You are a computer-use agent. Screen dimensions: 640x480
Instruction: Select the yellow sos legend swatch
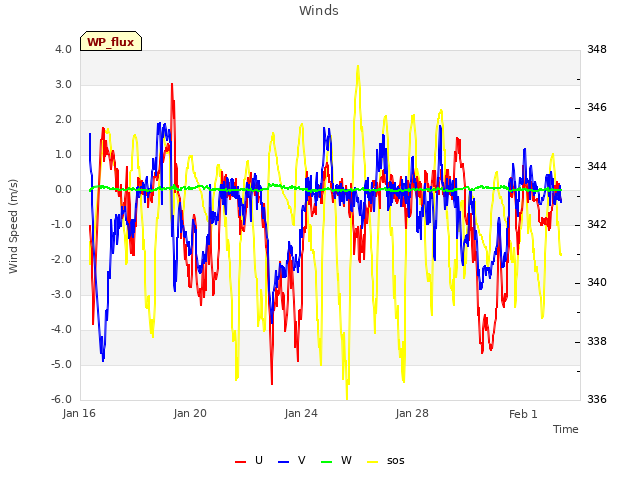click(373, 461)
